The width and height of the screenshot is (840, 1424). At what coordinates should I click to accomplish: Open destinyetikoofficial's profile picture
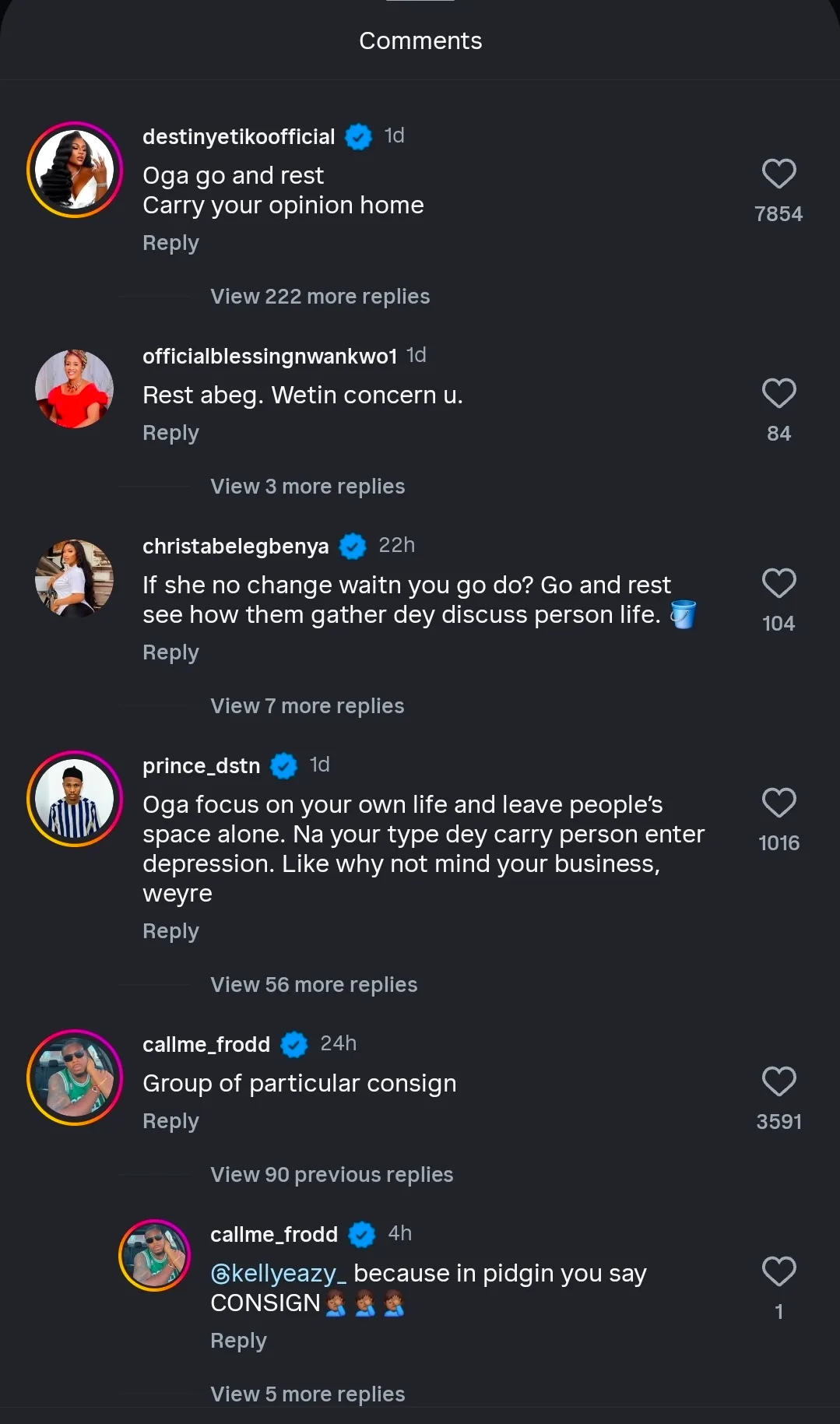tap(75, 170)
